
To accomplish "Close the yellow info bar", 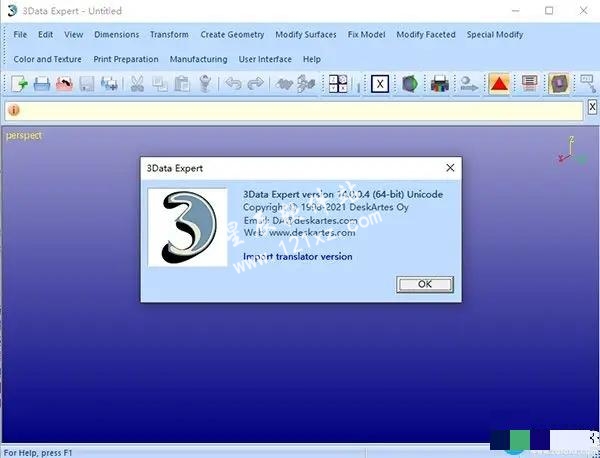I will click(x=592, y=107).
